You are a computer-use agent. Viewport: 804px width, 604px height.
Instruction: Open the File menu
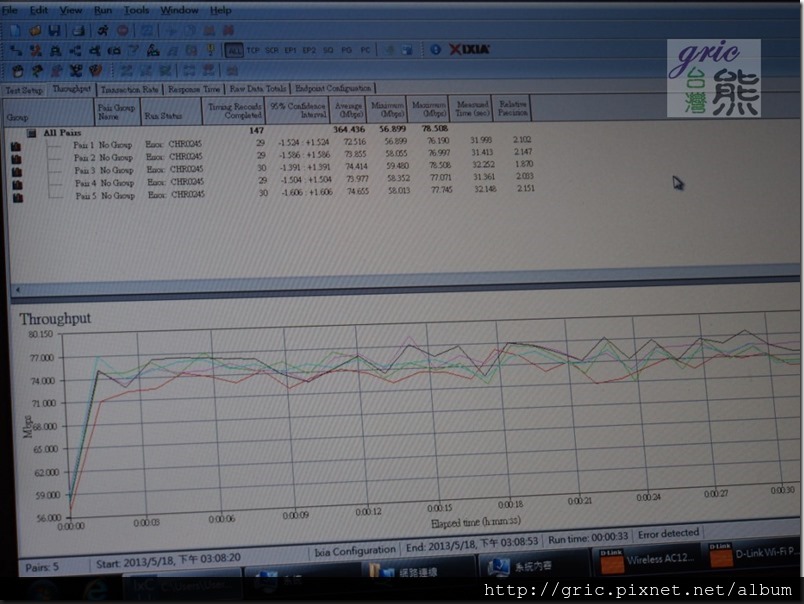click(x=9, y=10)
